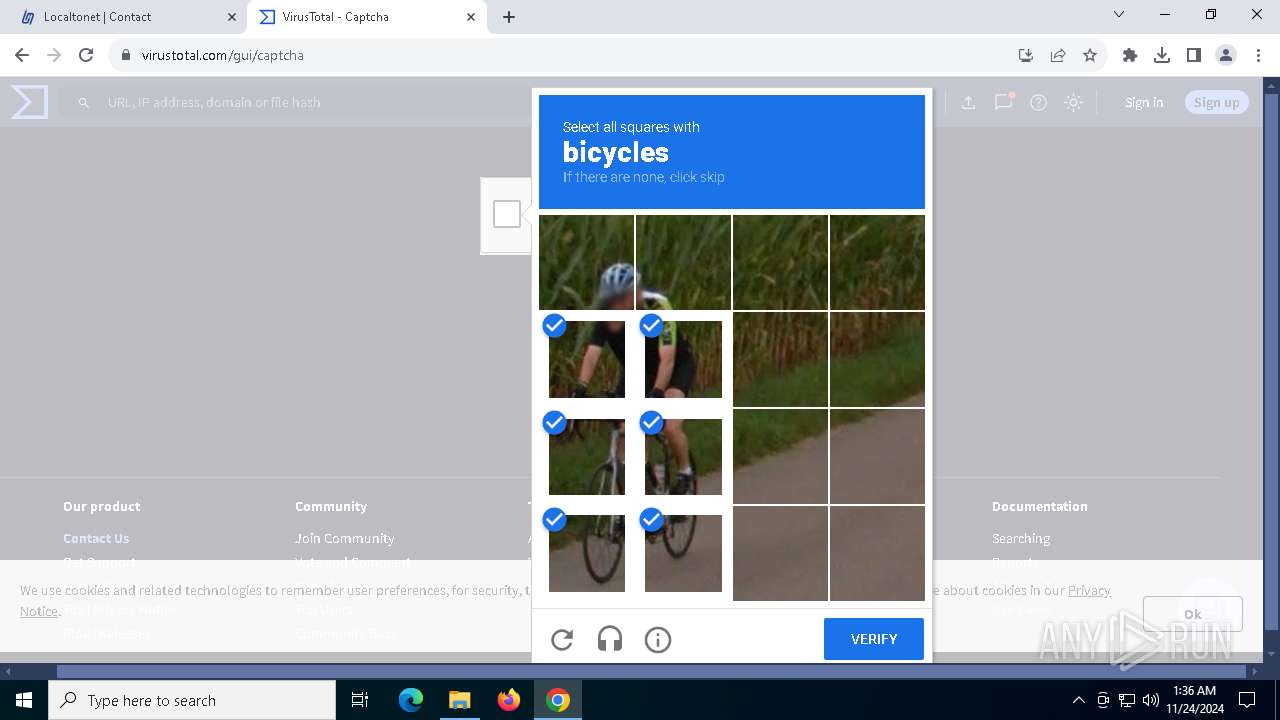Screen dimensions: 1280x720
Task: Tick the unchecked reCAPTCHA checkbox behind the challenge
Action: point(507,214)
